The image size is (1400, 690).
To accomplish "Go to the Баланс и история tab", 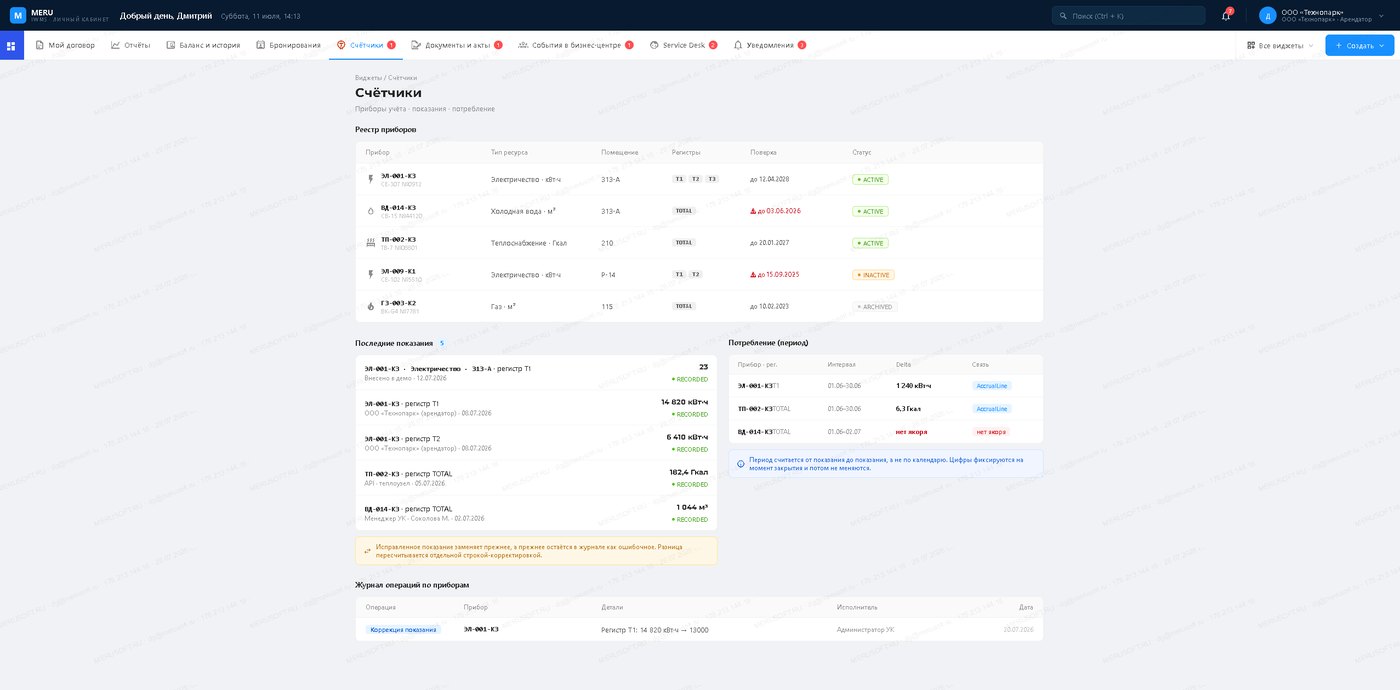I will coord(203,45).
